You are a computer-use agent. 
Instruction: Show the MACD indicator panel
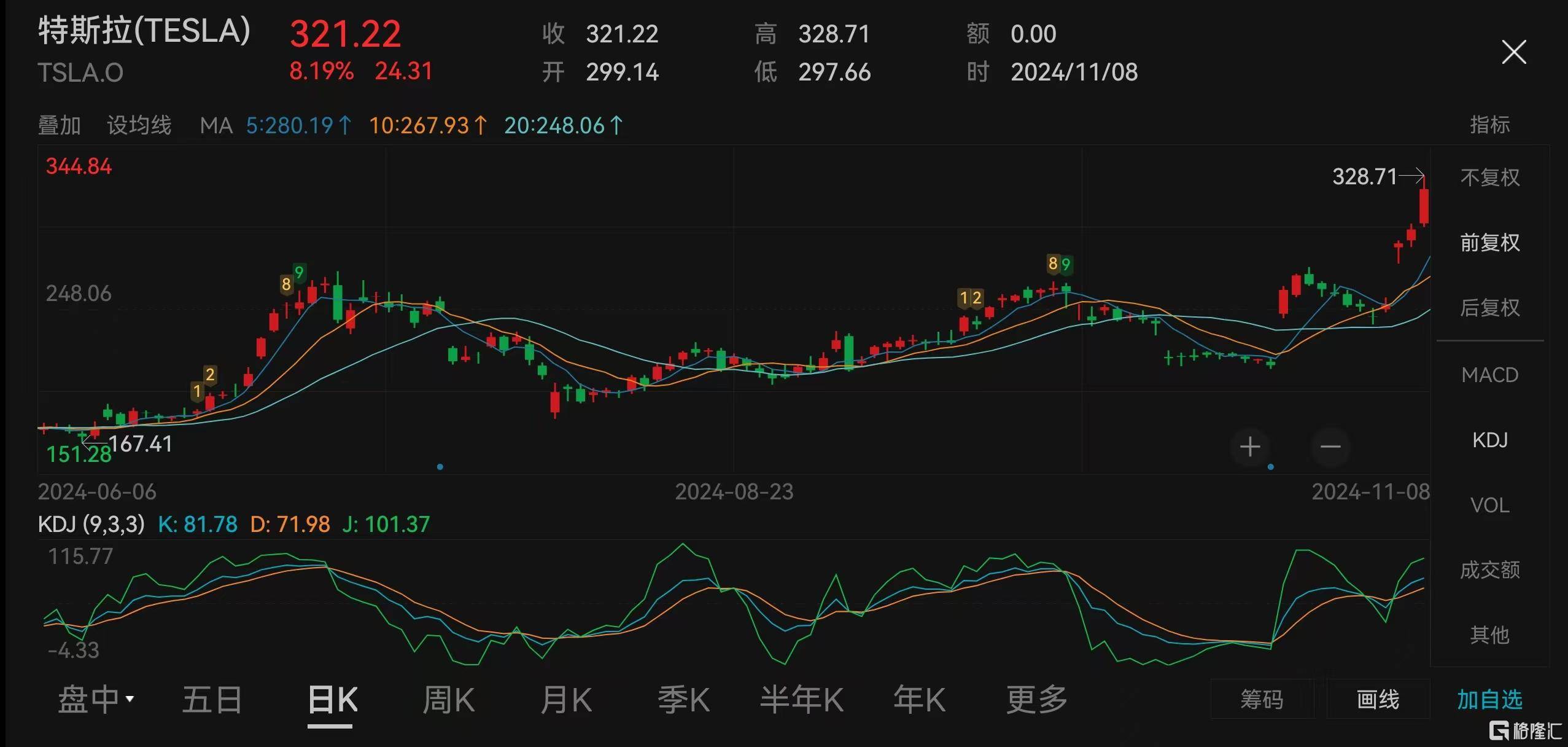point(1491,375)
